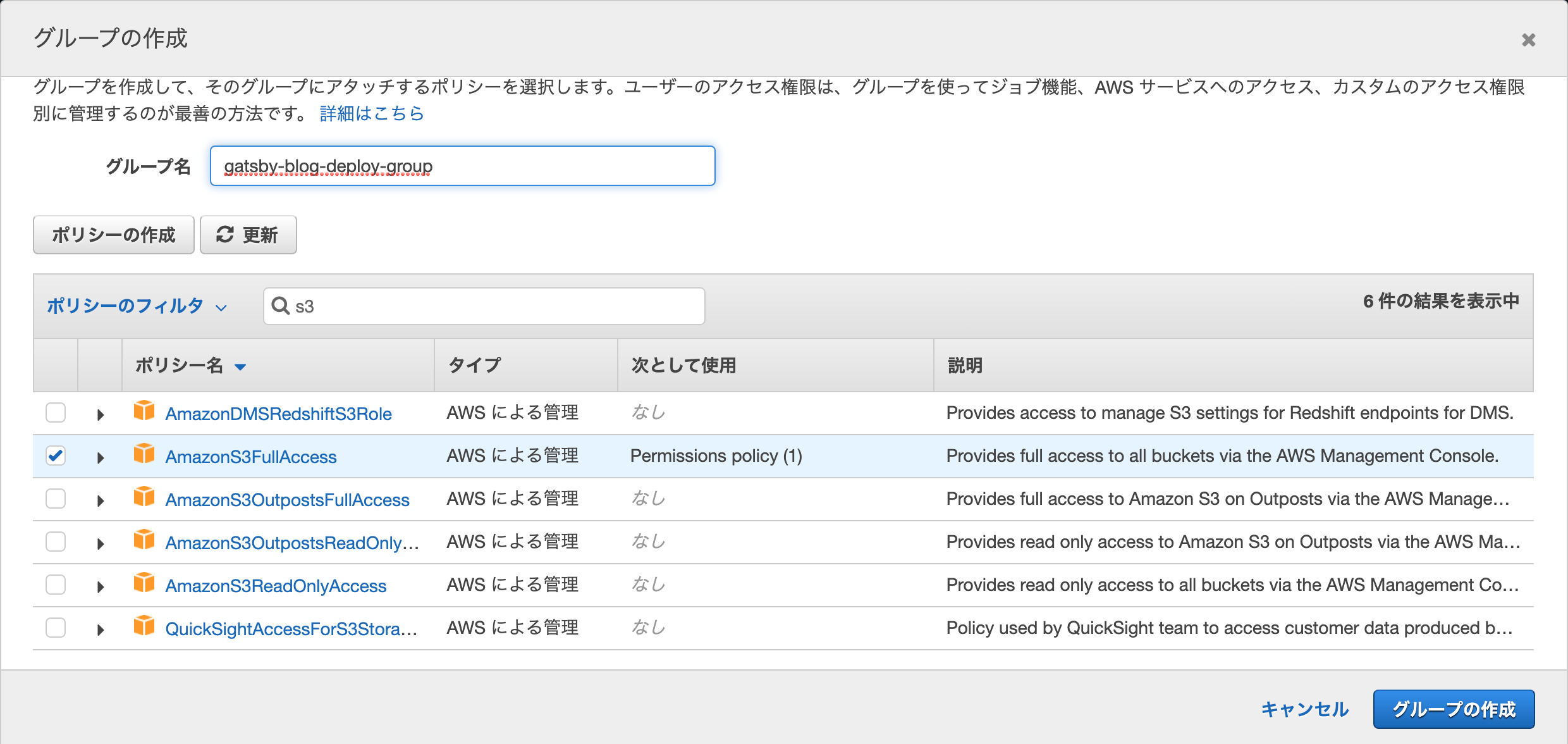Open the 詳細はこちら link
The width and height of the screenshot is (1568, 744).
pos(372,114)
